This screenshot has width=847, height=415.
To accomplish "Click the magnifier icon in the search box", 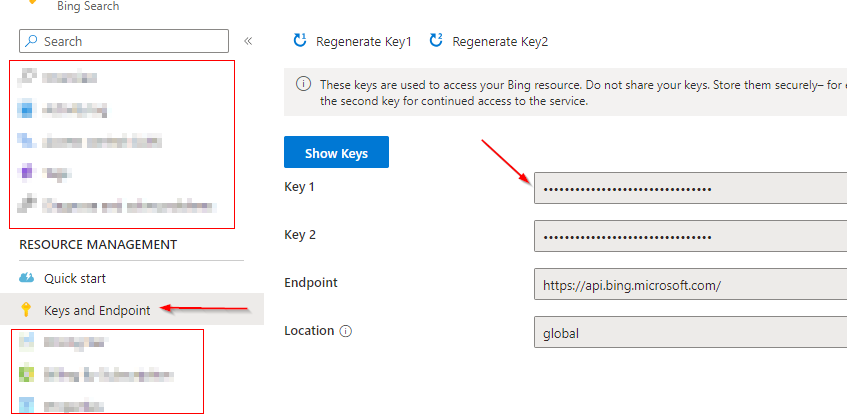I will [x=32, y=41].
